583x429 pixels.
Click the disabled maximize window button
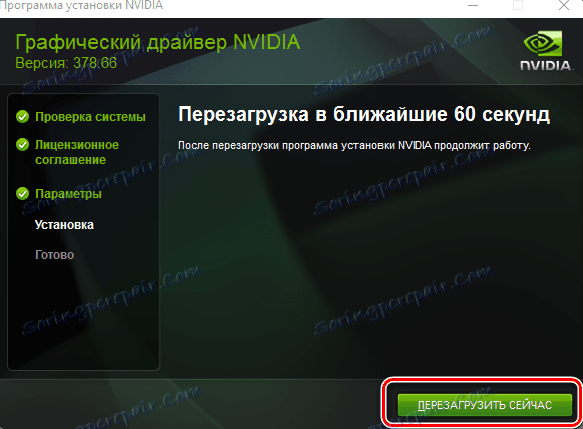[x=518, y=5]
